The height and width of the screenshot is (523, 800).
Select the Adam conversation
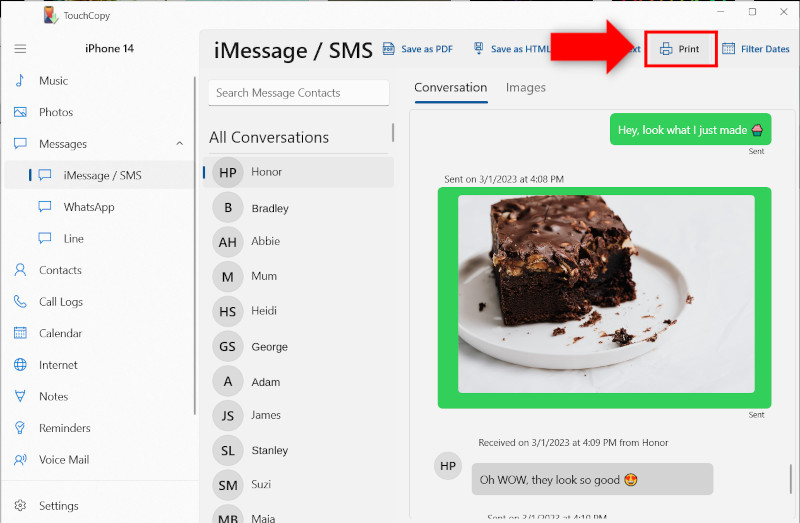pyautogui.click(x=298, y=381)
